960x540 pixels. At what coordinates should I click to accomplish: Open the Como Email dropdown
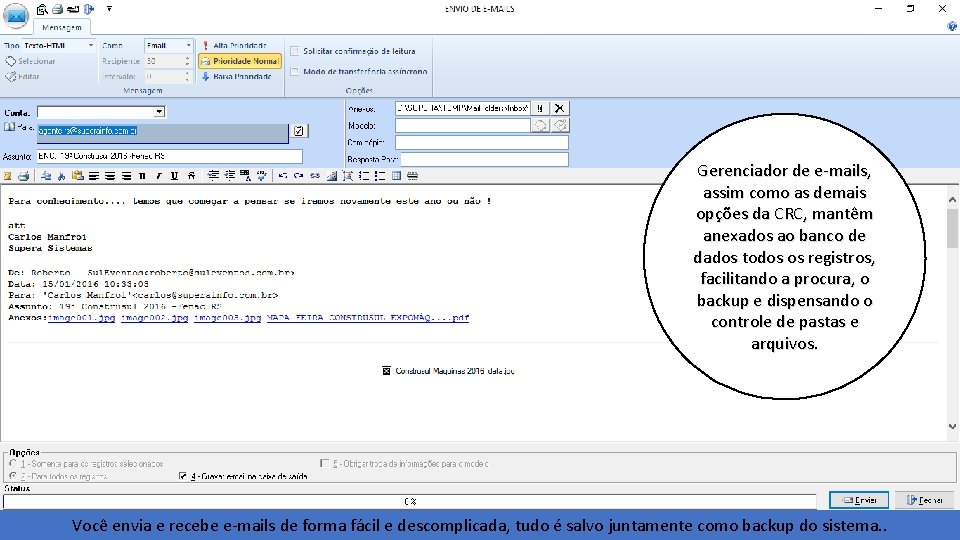188,45
